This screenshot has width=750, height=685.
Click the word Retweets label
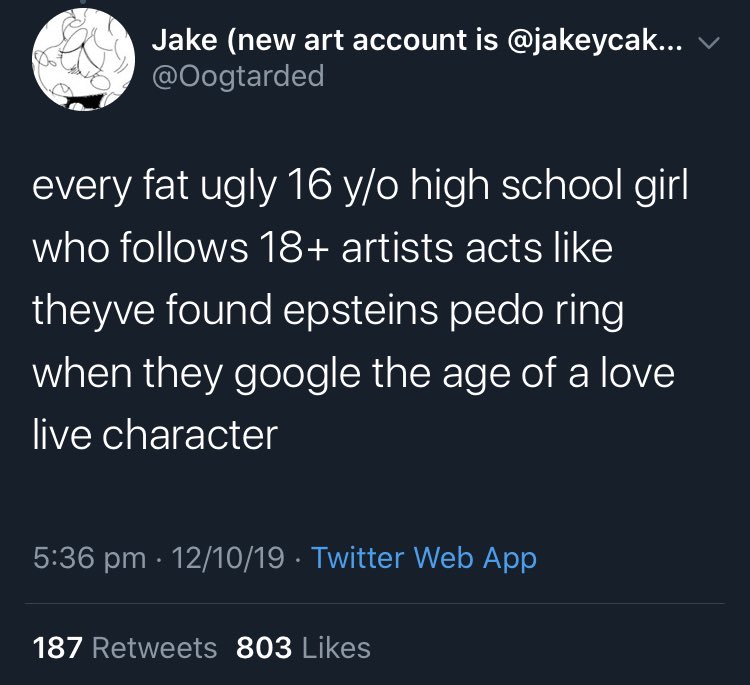pyautogui.click(x=154, y=647)
